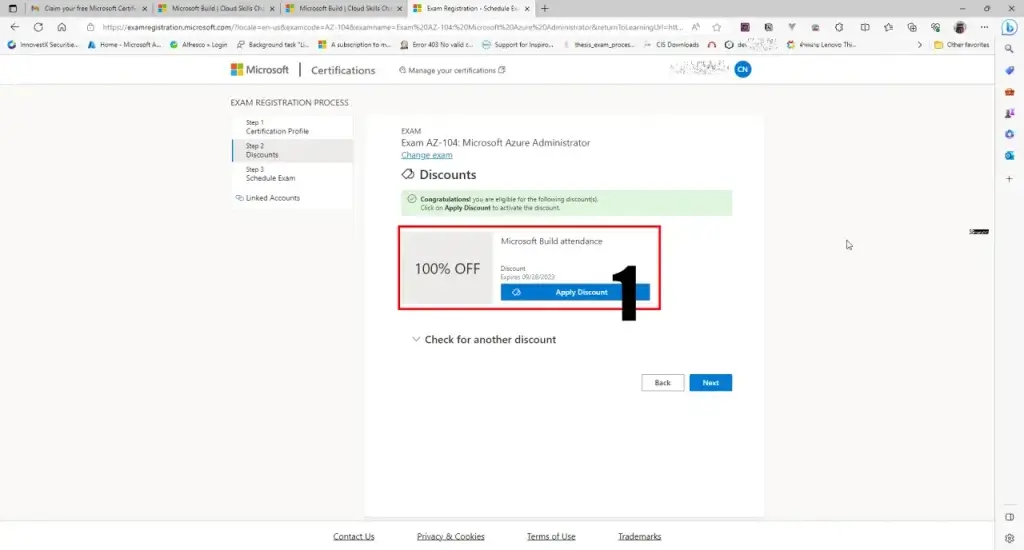This screenshot has width=1024, height=550.
Task: Click the address bar URL field
Action: (392, 27)
